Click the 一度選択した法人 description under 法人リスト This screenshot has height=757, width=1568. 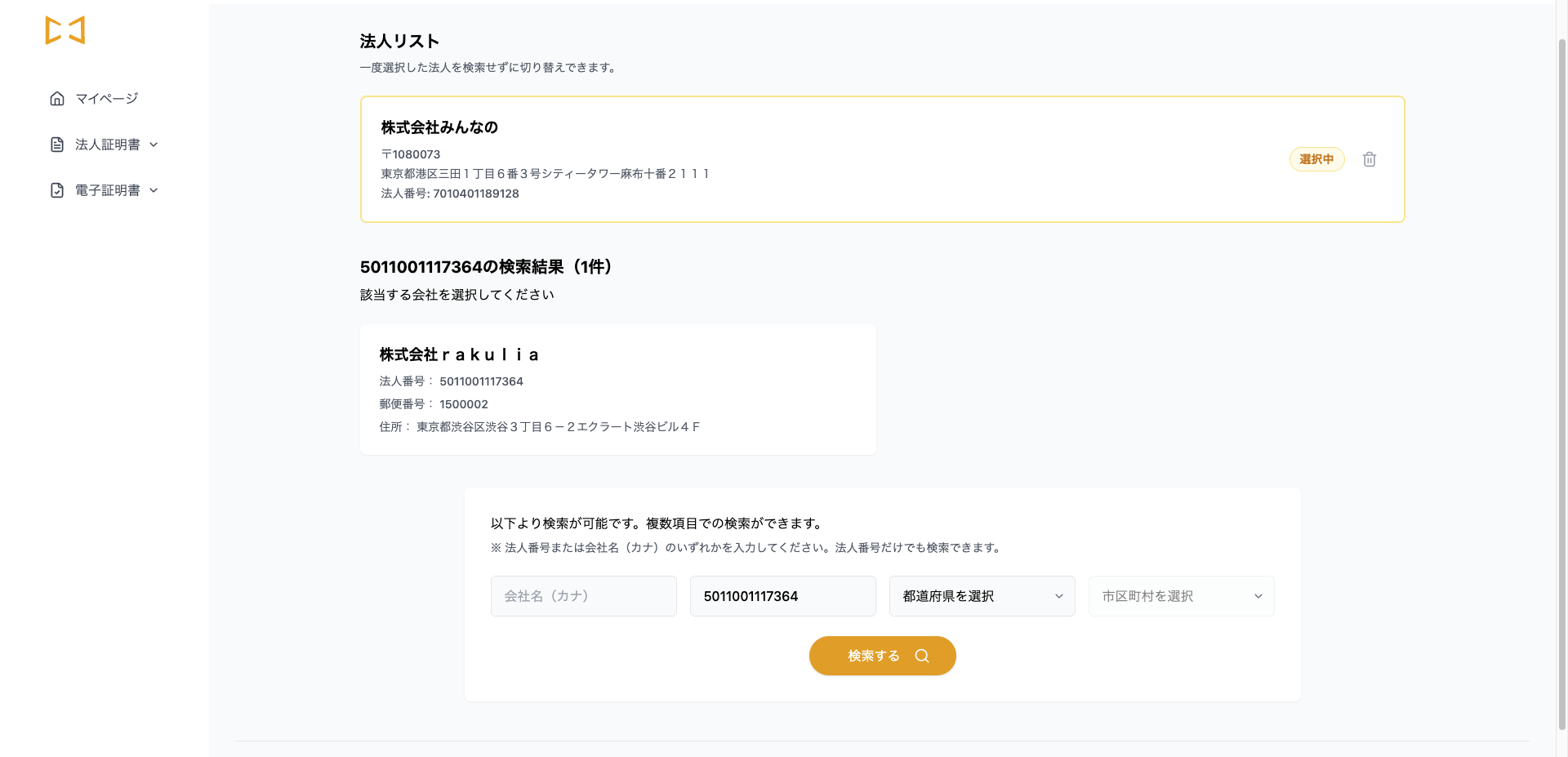(488, 68)
